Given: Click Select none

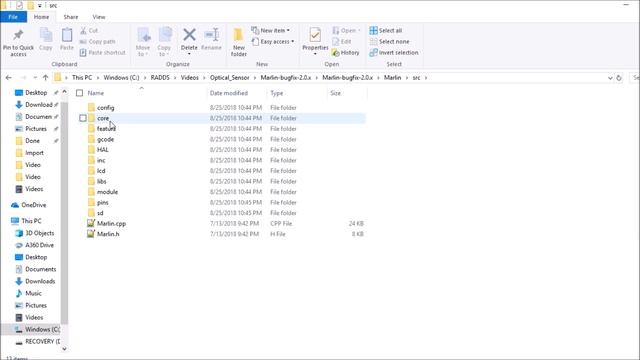Looking at the screenshot, I should coord(389,42).
